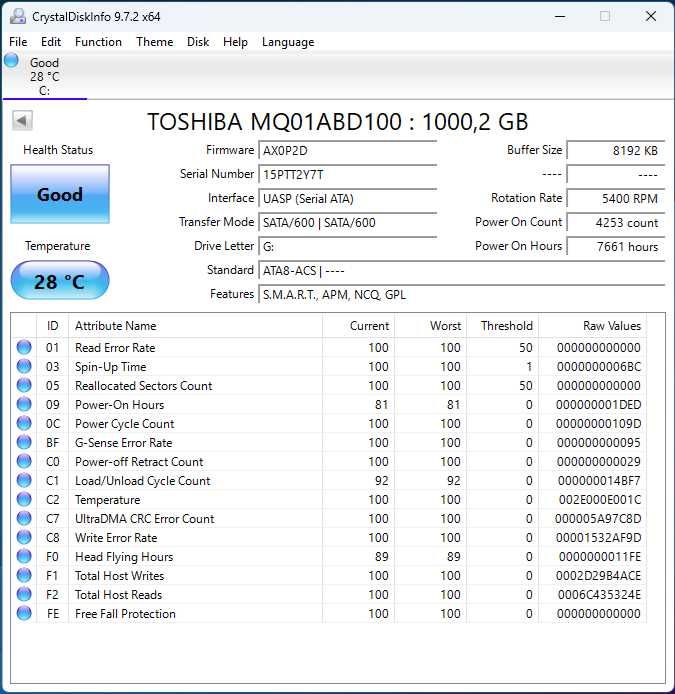Click the Power On Hours value 7661 hours
This screenshot has width=675, height=694.
point(616,247)
